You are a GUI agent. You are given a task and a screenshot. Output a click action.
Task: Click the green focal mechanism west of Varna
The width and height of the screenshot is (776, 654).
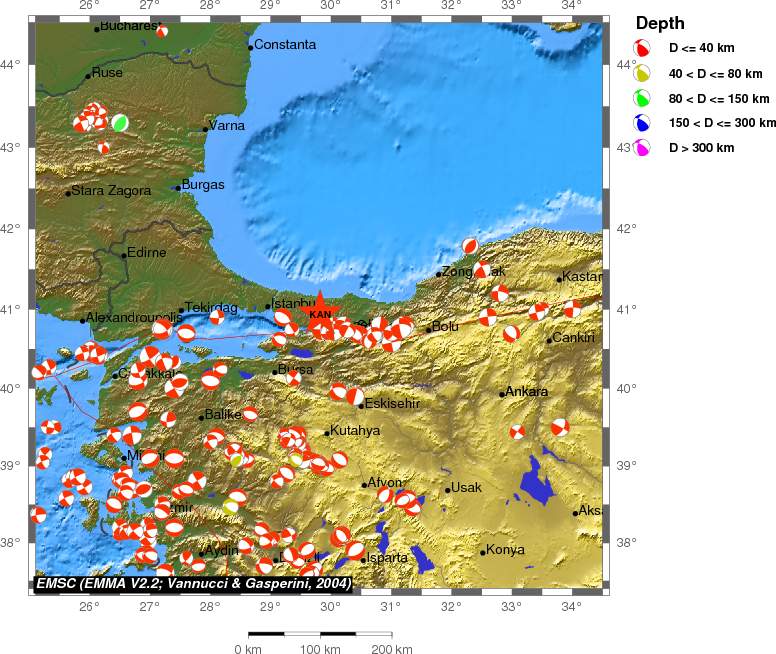(x=120, y=122)
